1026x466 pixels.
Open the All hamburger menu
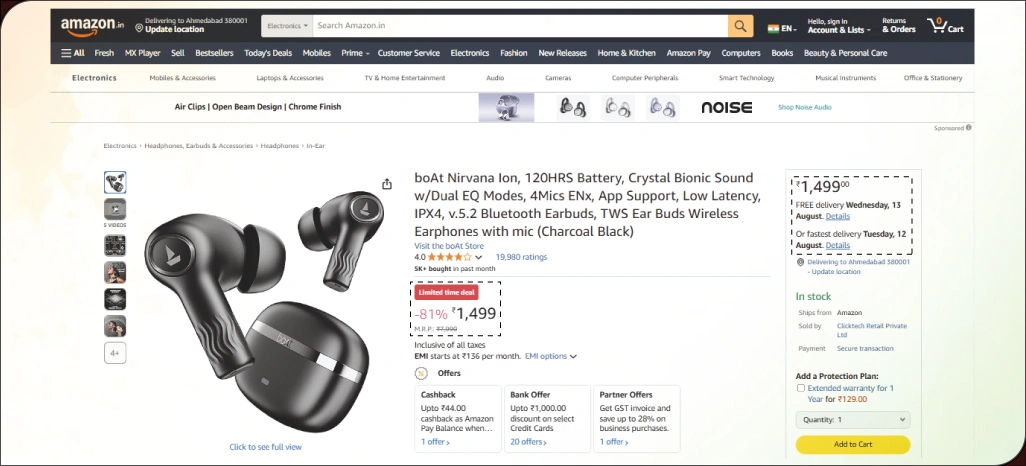pyautogui.click(x=72, y=53)
